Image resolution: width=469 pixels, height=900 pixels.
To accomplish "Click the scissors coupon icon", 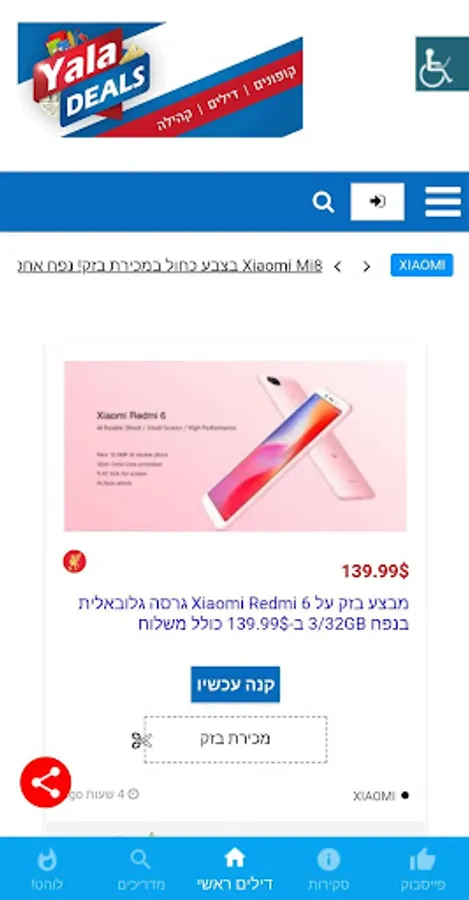I will [141, 740].
